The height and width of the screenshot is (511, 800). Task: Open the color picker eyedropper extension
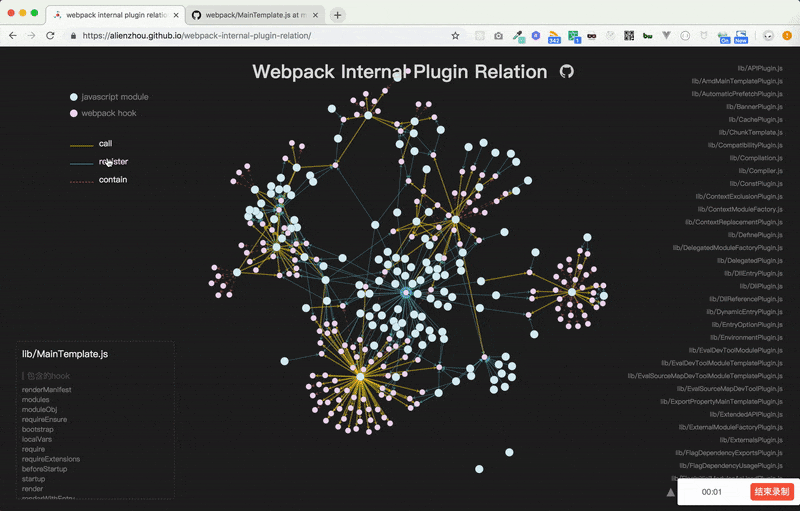click(x=518, y=36)
